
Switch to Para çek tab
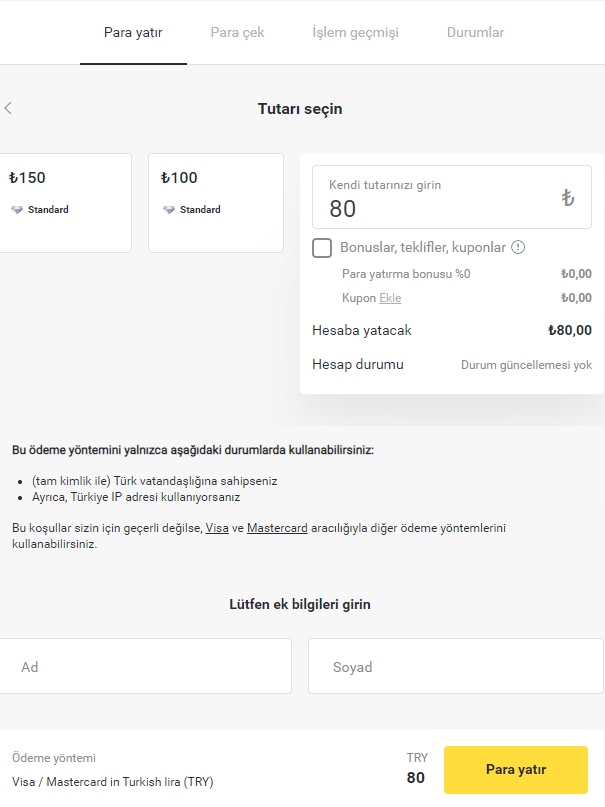(x=237, y=33)
